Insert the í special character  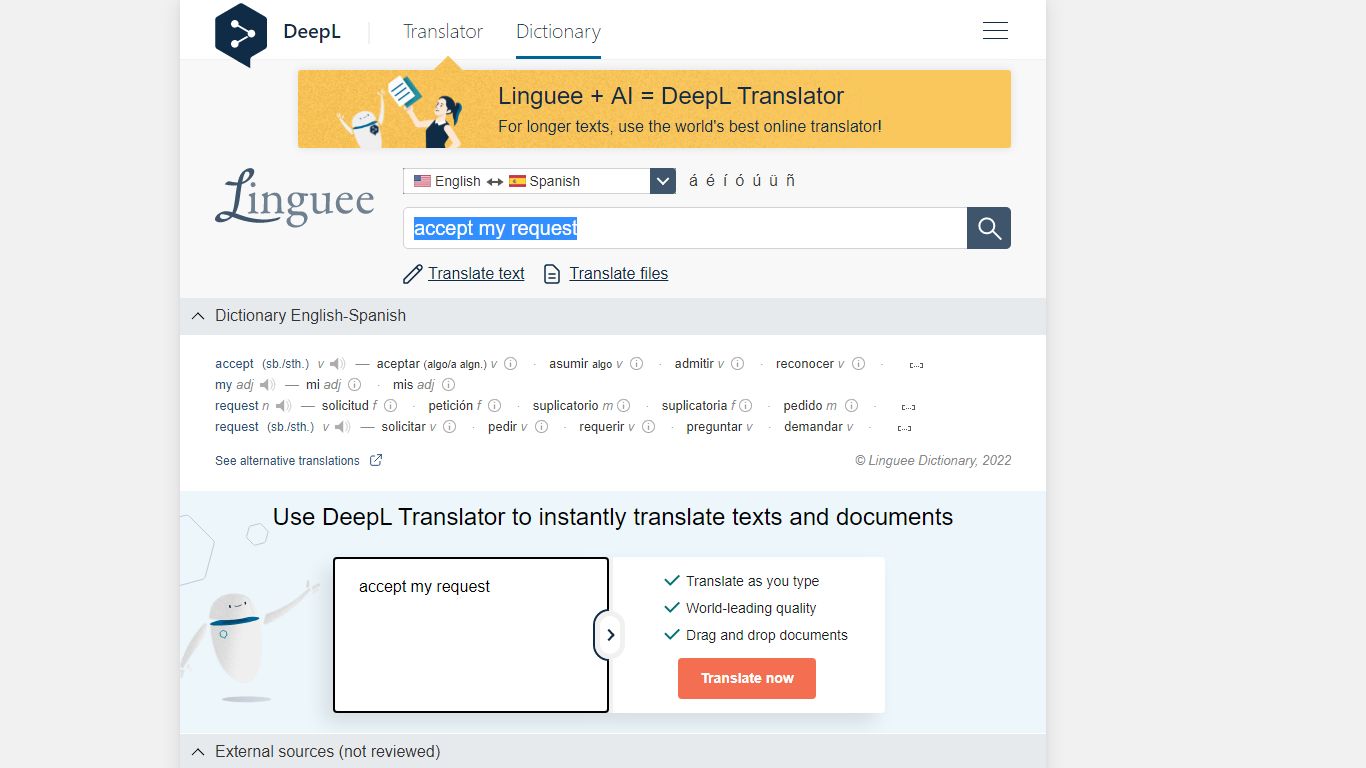click(725, 181)
